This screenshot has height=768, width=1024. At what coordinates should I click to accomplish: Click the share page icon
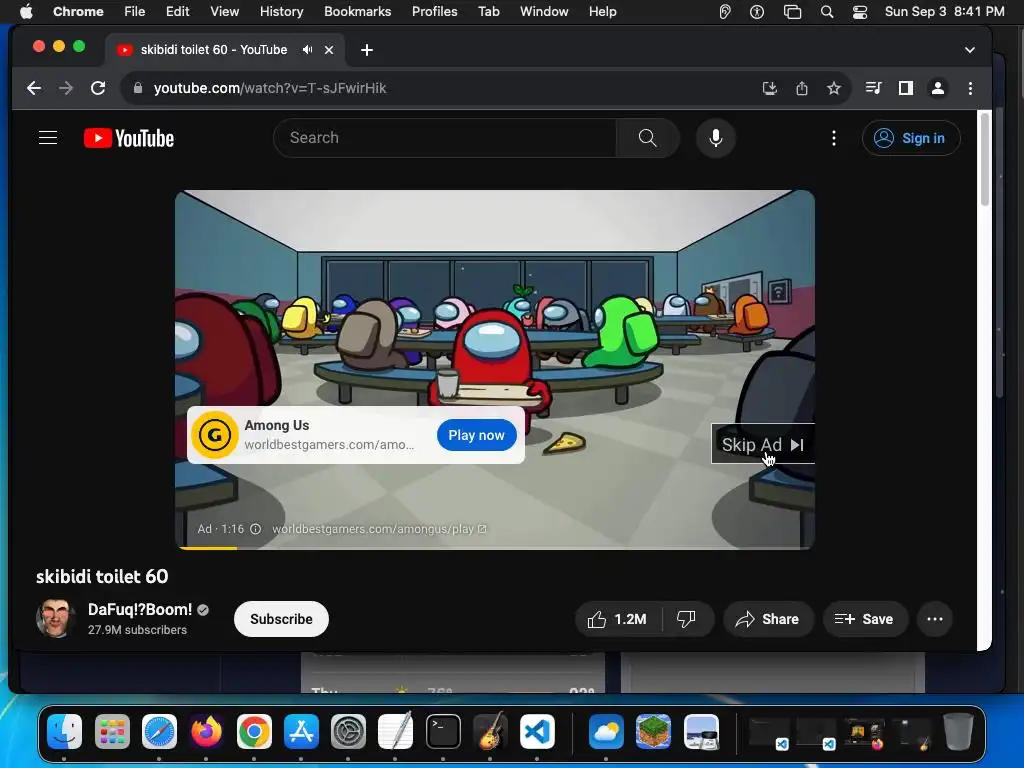click(802, 88)
